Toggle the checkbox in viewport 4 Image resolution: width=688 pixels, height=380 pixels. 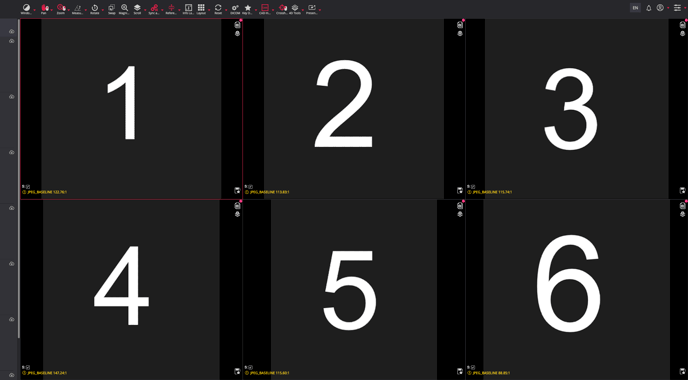point(28,367)
